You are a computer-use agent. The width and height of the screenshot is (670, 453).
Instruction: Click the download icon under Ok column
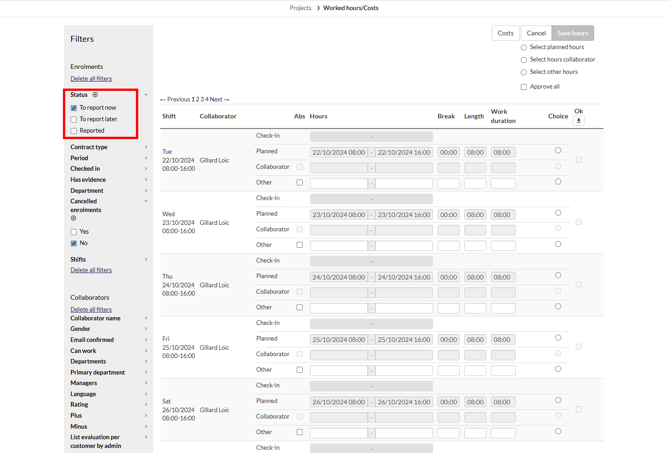click(x=579, y=121)
